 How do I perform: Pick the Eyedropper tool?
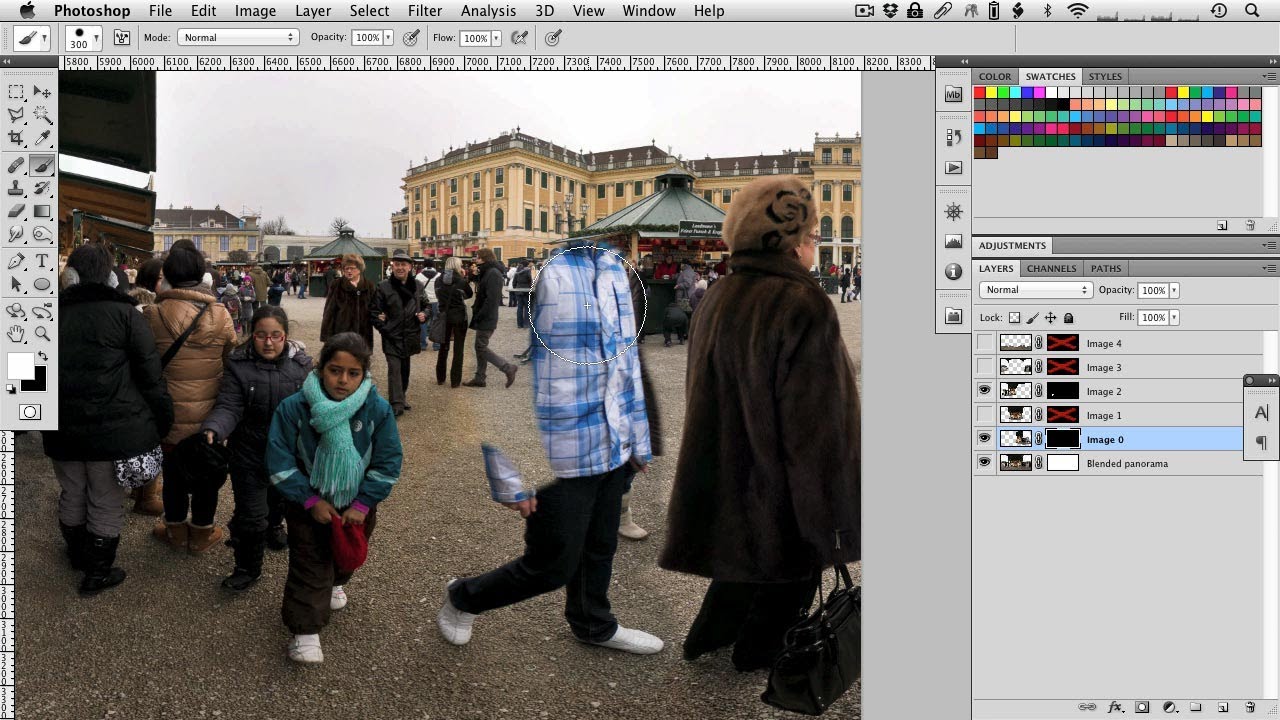coord(42,139)
